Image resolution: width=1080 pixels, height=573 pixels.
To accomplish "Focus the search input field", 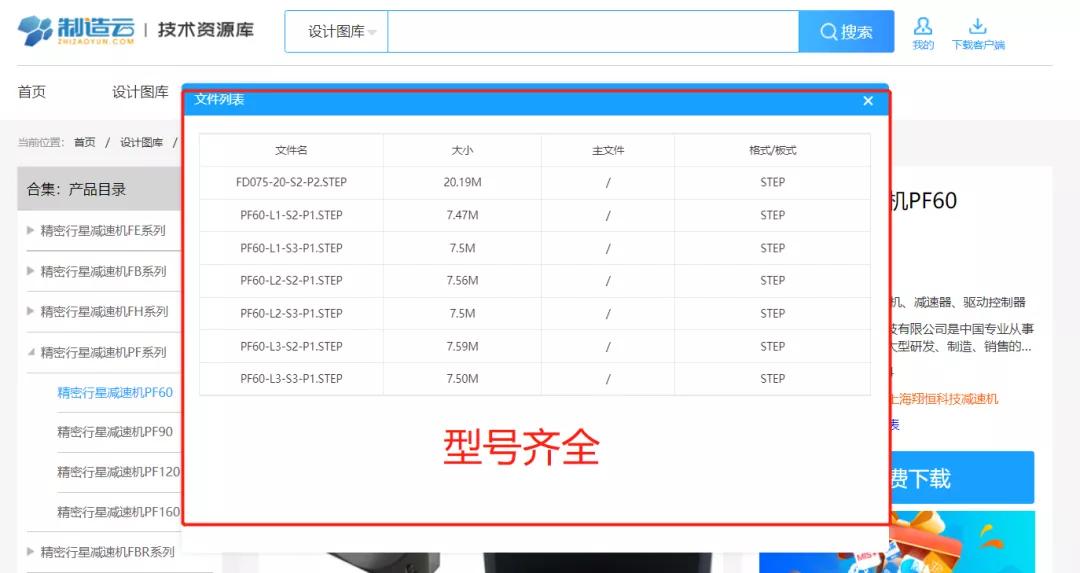I will [x=593, y=32].
